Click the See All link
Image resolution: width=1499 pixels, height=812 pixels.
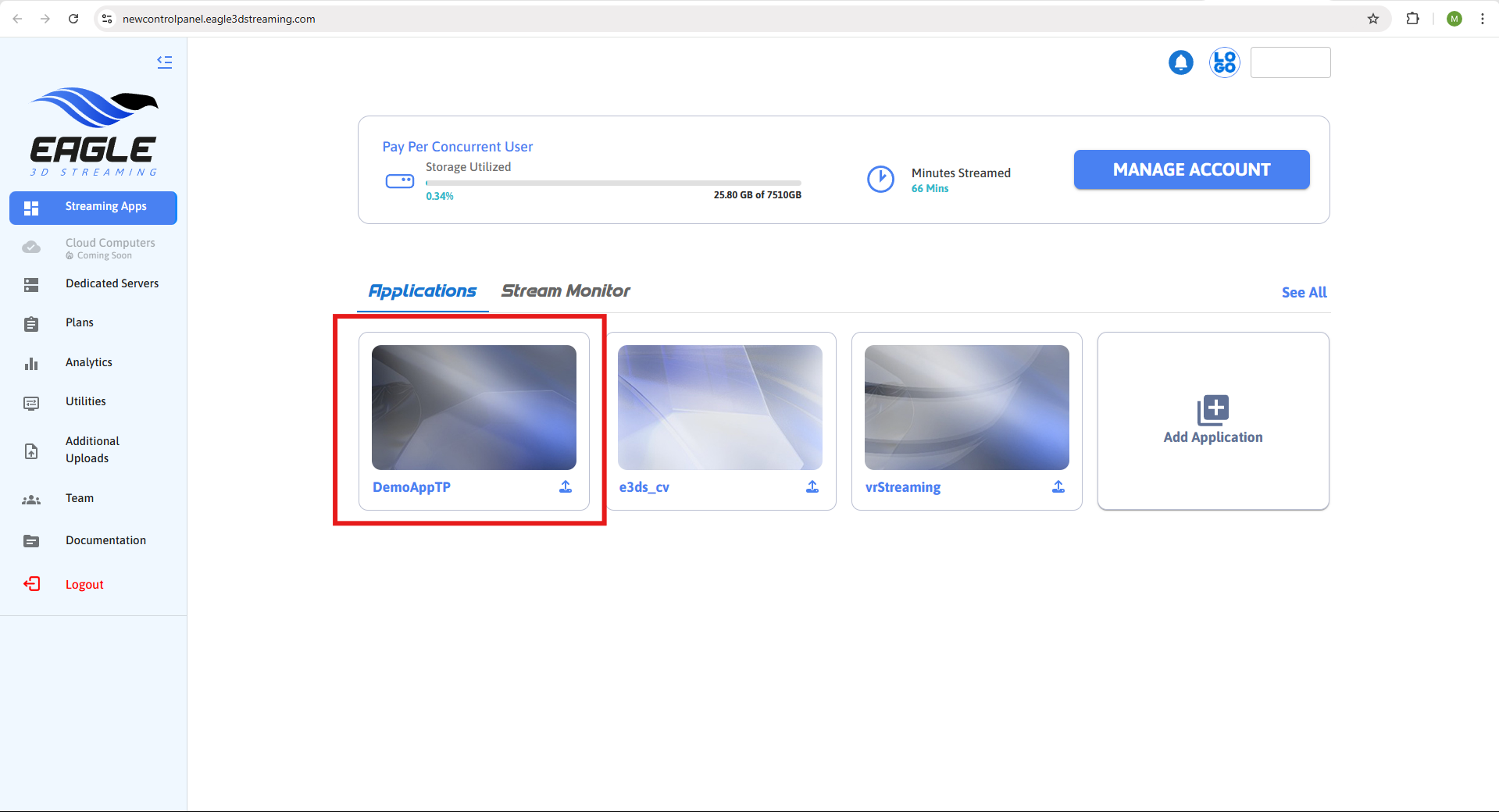(x=1304, y=293)
